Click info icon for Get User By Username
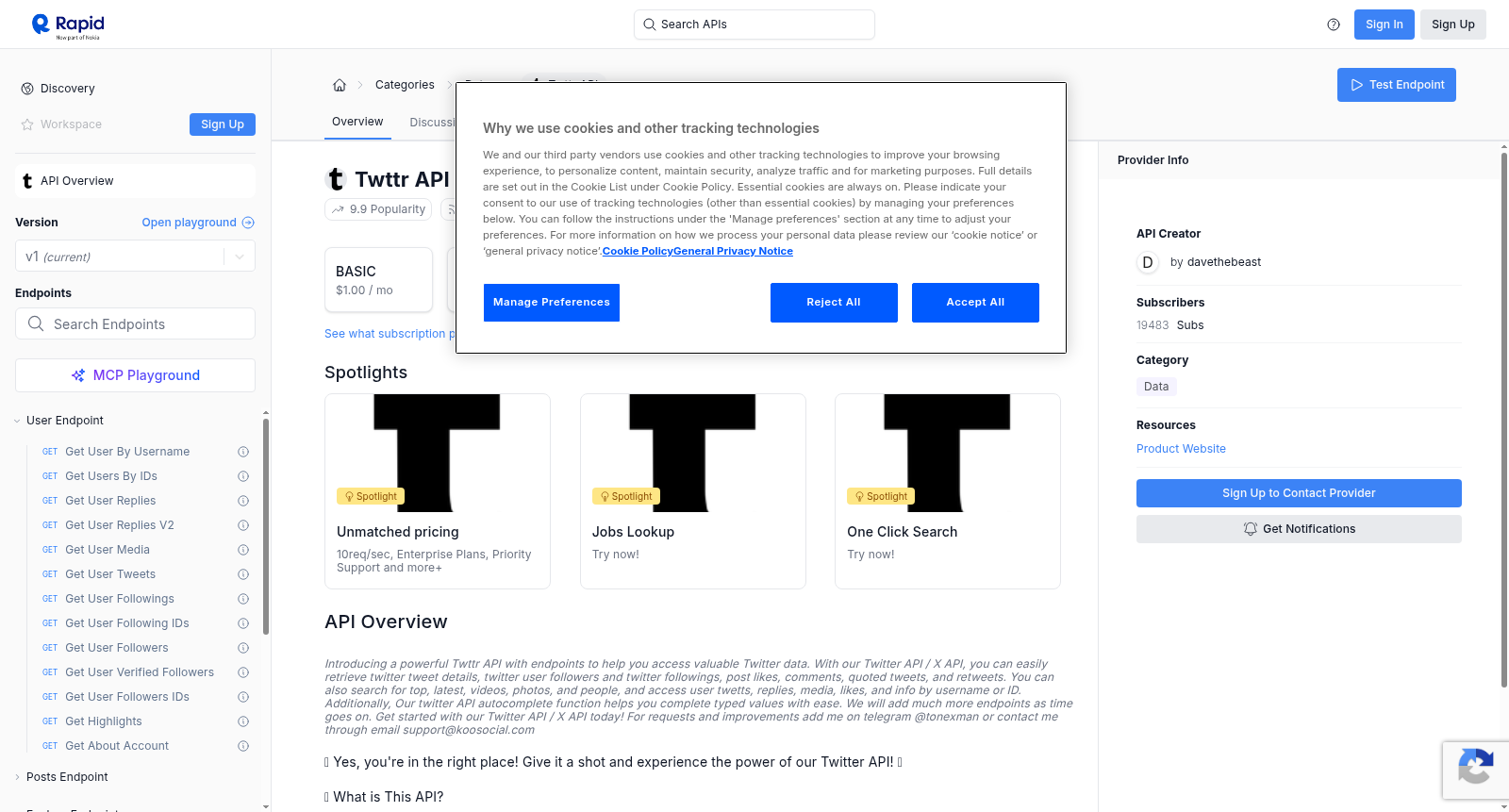 (243, 452)
